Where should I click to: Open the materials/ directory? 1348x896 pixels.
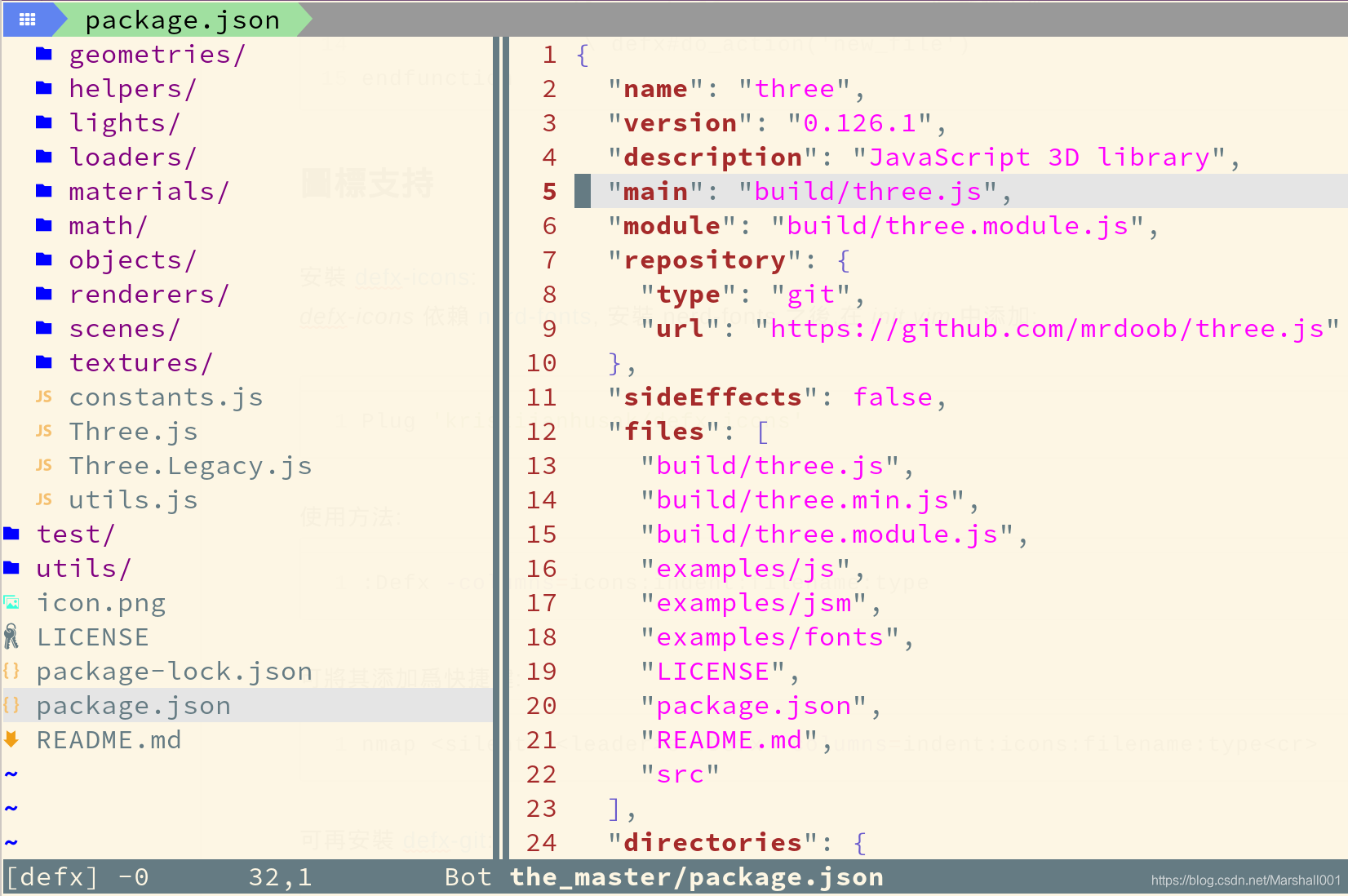(149, 192)
